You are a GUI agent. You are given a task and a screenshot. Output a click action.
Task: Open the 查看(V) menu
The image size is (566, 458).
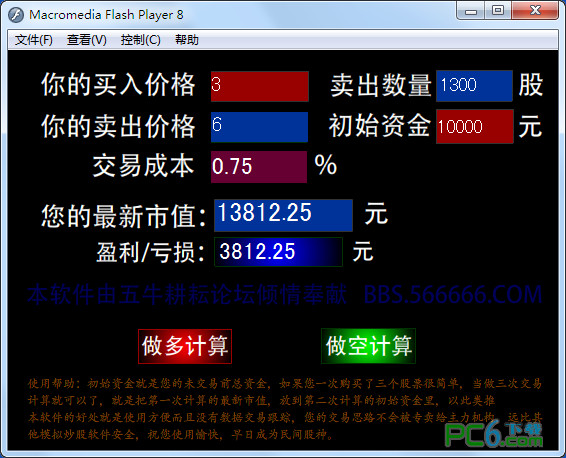(87, 40)
